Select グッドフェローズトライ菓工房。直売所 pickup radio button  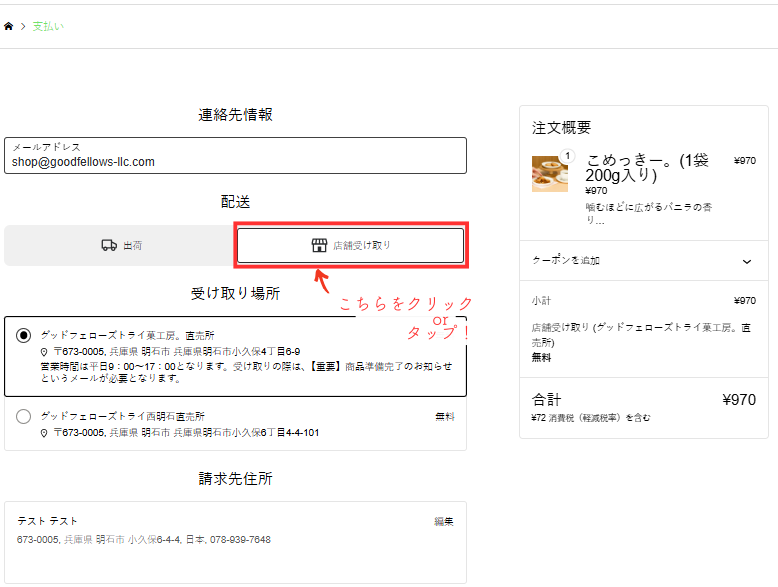point(23,336)
